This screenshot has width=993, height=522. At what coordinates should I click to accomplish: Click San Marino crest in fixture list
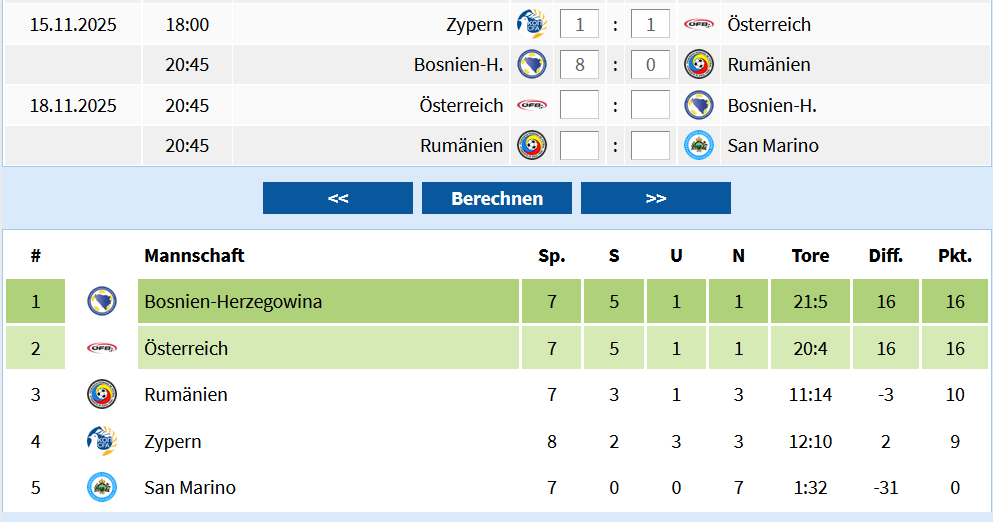coord(699,146)
